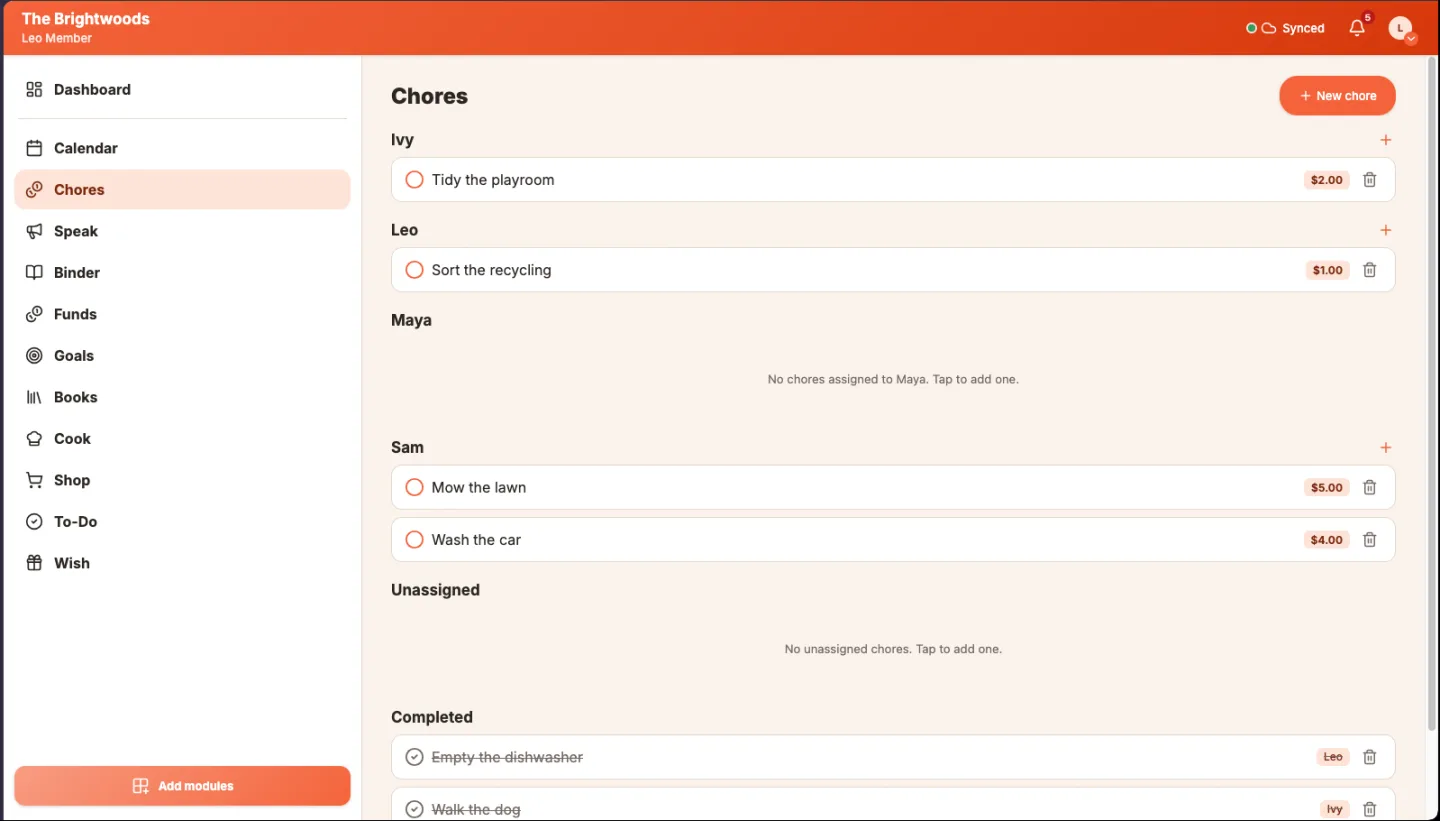Mark Tidy the playroom as complete
Screen dimensions: 1440x821
(414, 180)
